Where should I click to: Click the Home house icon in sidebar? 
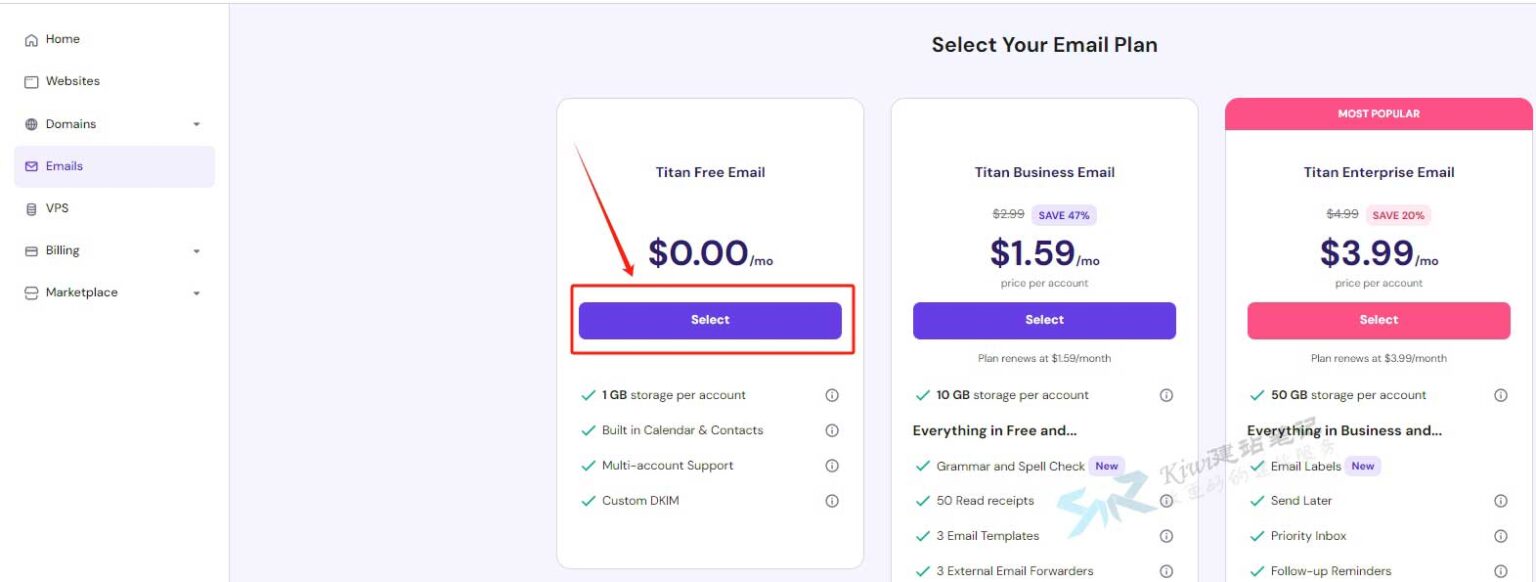31,38
